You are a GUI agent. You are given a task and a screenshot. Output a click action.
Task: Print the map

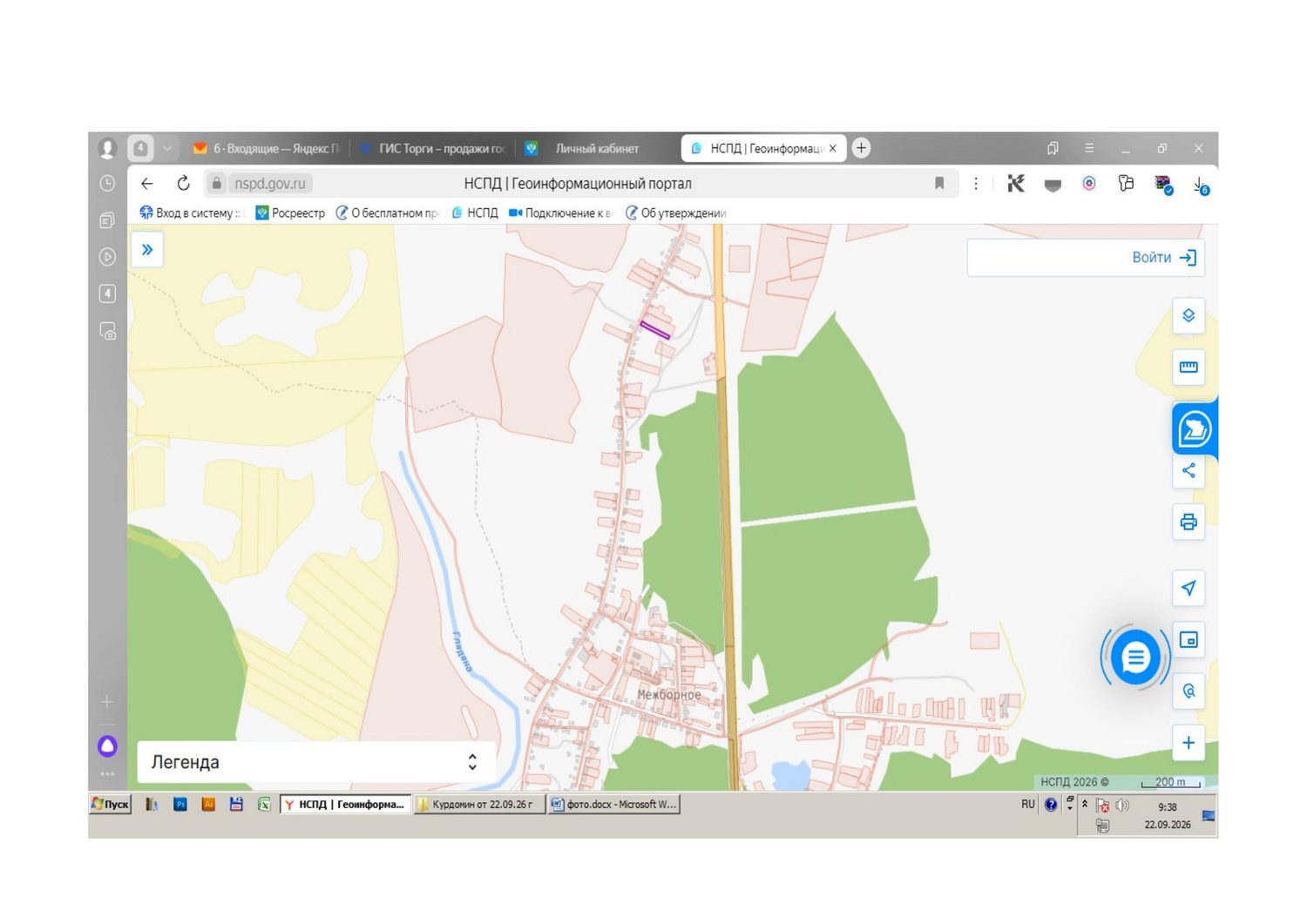pyautogui.click(x=1188, y=522)
